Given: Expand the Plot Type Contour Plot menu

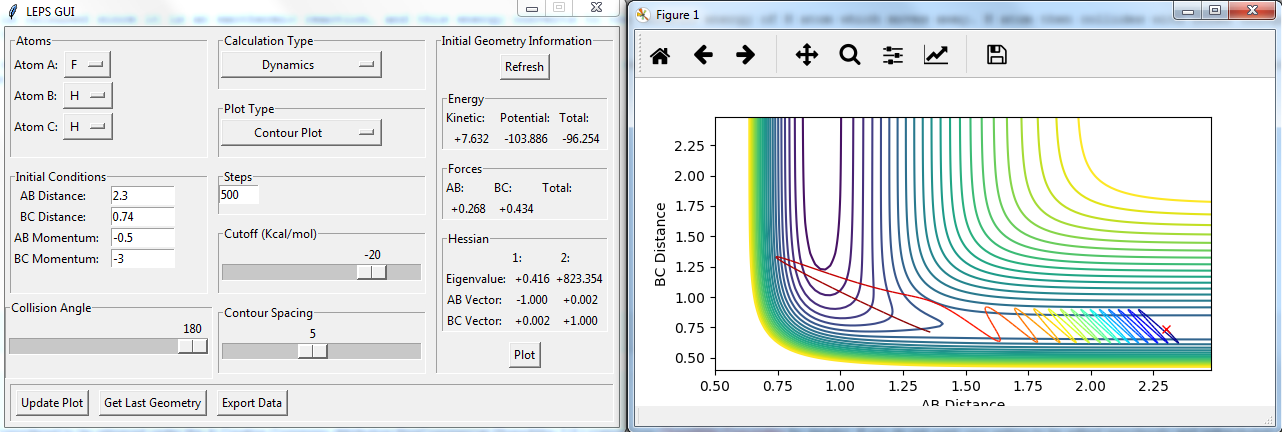Looking at the screenshot, I should [x=301, y=132].
